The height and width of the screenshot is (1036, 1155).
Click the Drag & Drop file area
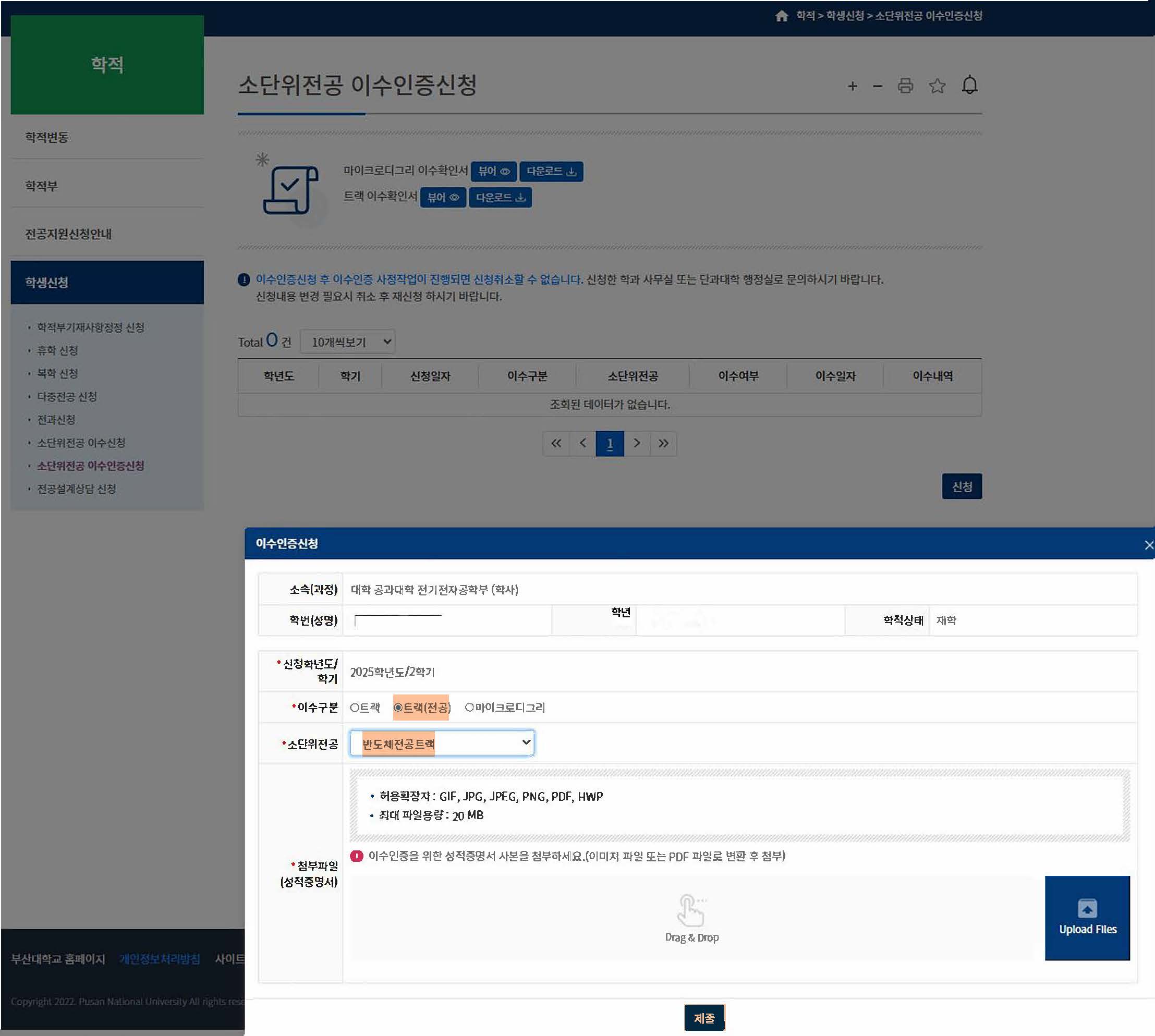click(691, 918)
